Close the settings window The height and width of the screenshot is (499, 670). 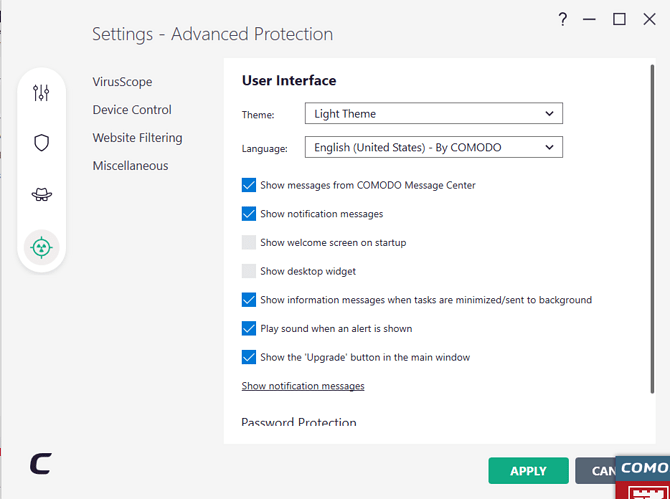649,19
